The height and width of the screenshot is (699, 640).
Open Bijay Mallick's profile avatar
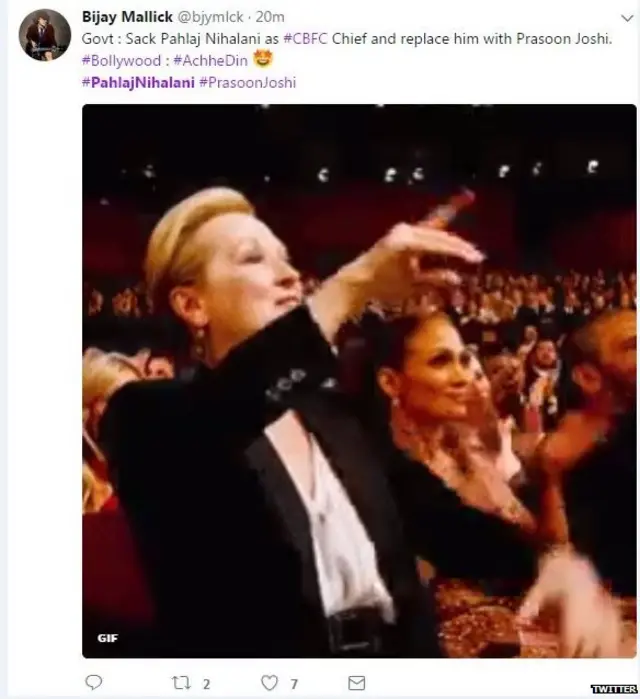(45, 35)
